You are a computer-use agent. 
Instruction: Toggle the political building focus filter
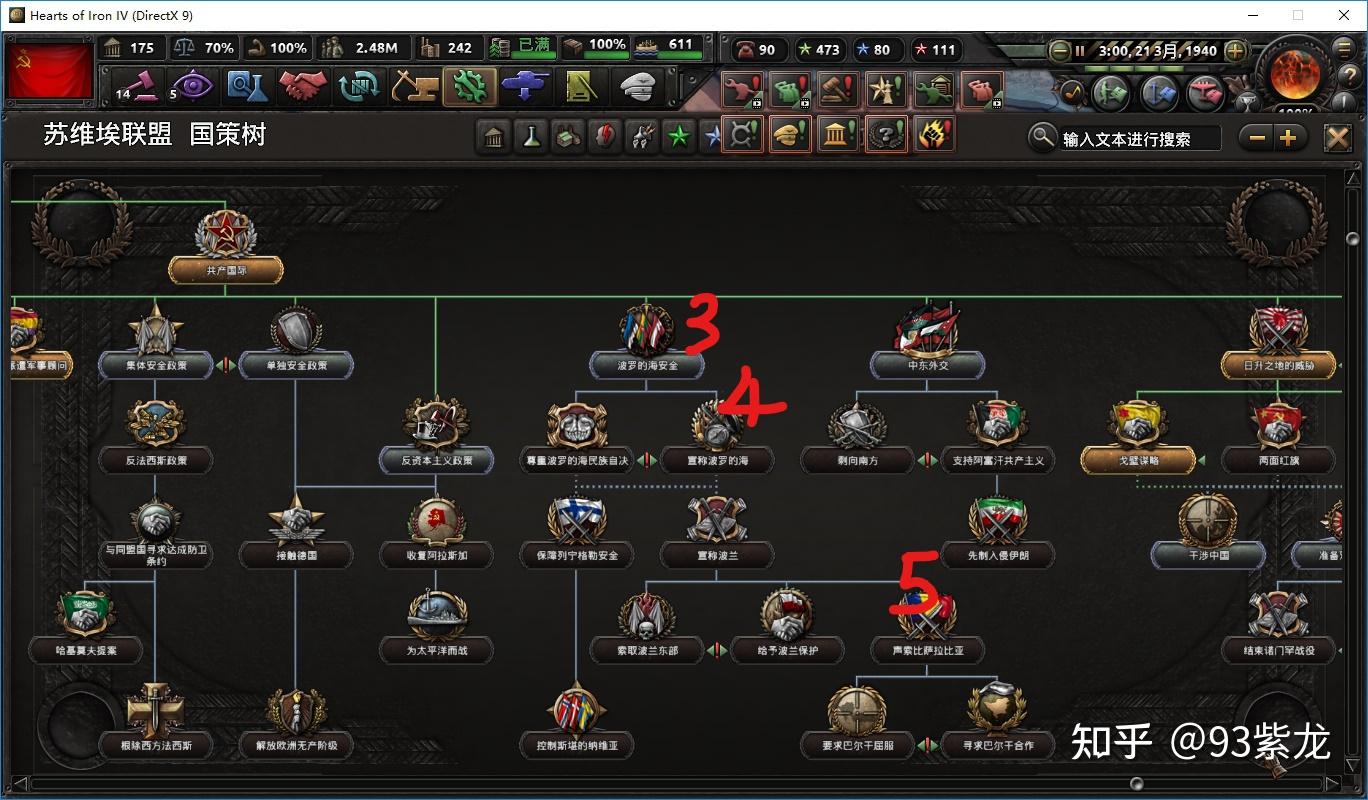[493, 137]
